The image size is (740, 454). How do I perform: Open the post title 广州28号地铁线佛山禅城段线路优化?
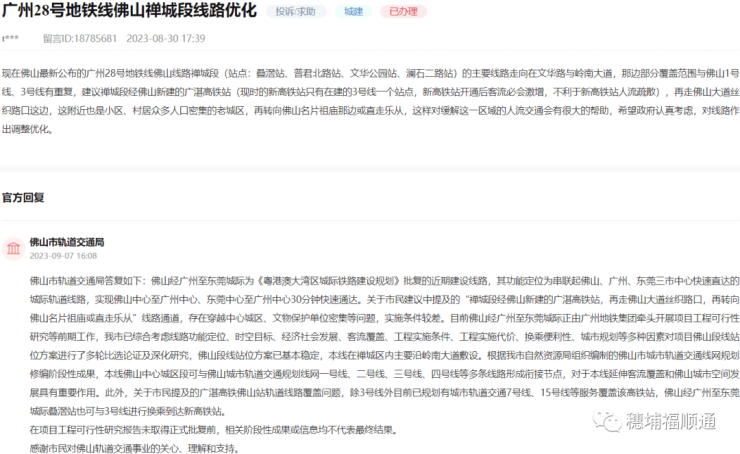pos(128,13)
